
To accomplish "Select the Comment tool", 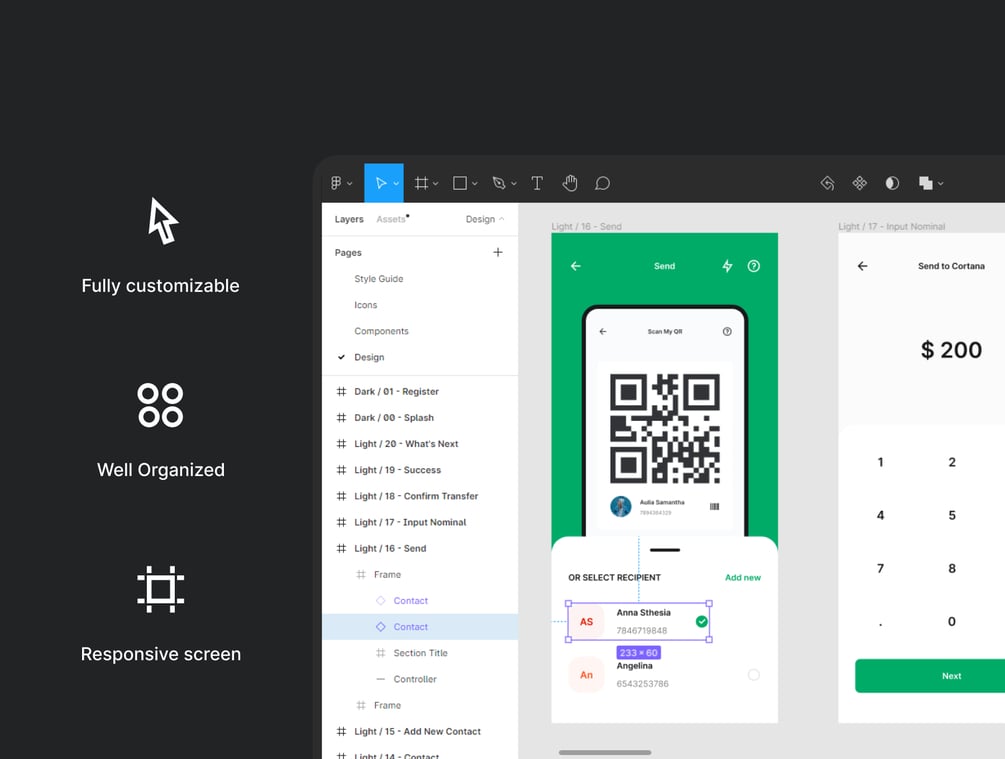I will (x=602, y=183).
